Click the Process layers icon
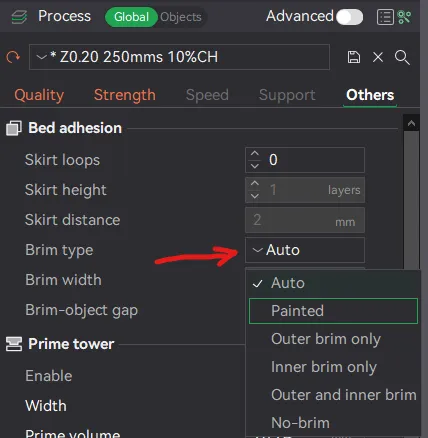This screenshot has height=438, width=428. [x=19, y=17]
